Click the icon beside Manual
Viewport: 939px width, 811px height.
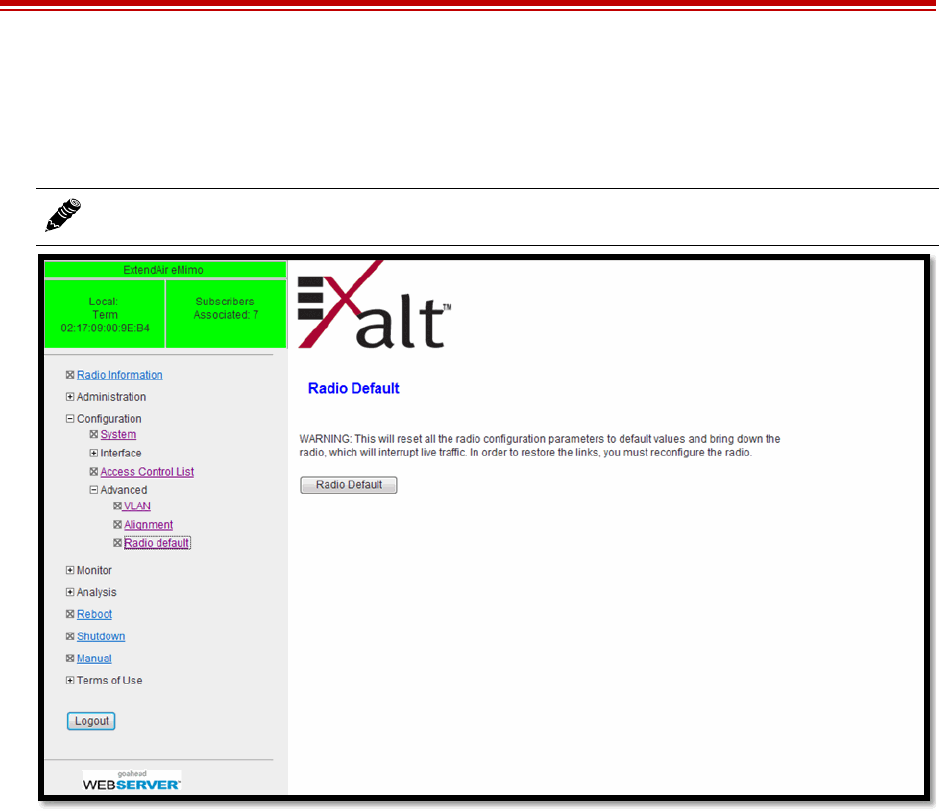(x=70, y=658)
